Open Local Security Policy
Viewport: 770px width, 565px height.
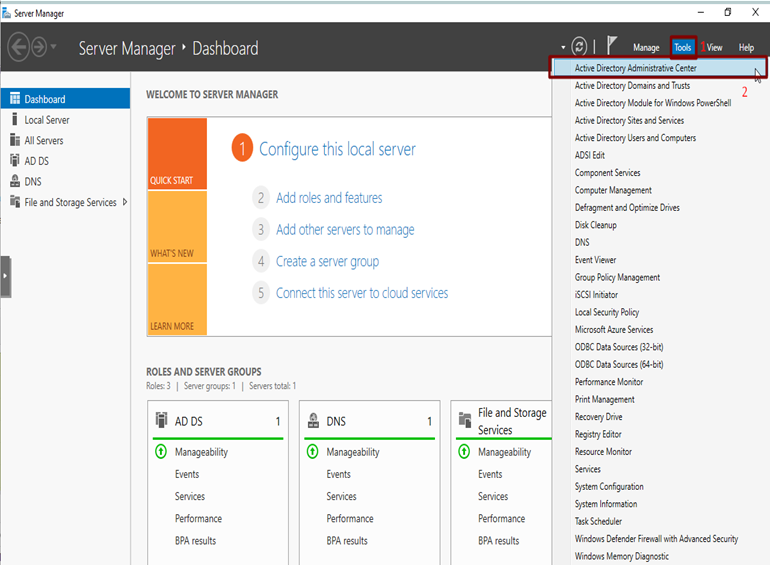point(607,312)
